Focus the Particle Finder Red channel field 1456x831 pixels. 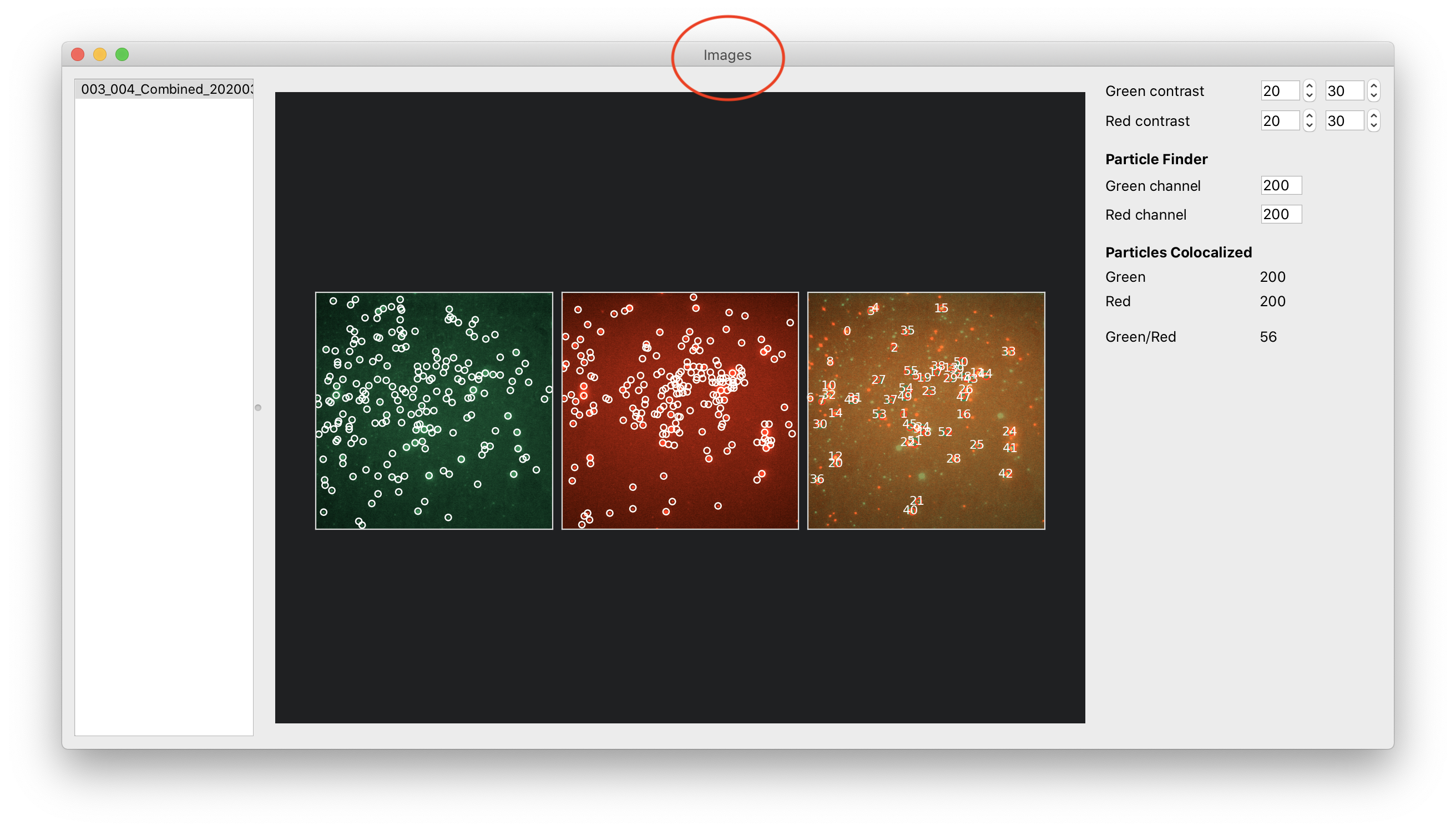coord(1281,215)
